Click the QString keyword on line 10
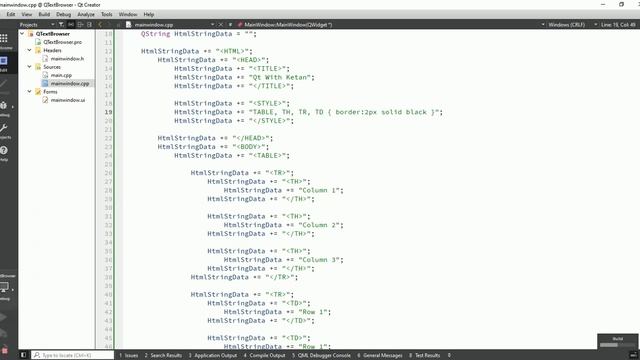 [x=156, y=34]
